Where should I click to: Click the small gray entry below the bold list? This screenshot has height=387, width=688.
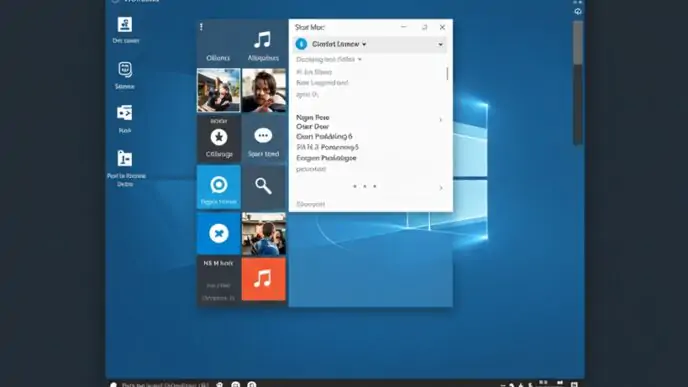click(311, 169)
